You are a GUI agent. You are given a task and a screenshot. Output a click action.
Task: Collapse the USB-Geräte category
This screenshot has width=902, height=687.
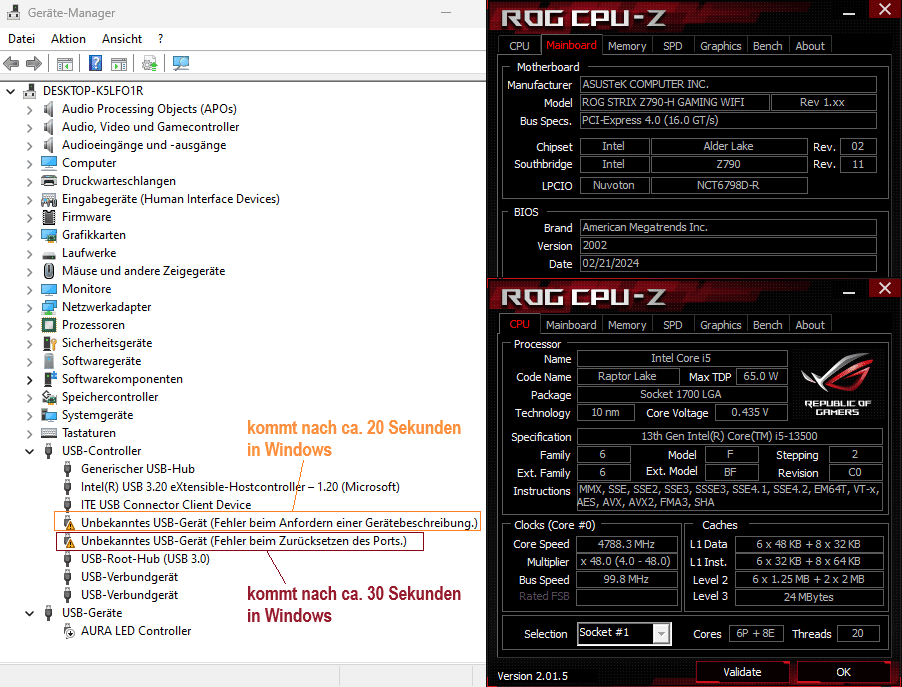point(29,613)
